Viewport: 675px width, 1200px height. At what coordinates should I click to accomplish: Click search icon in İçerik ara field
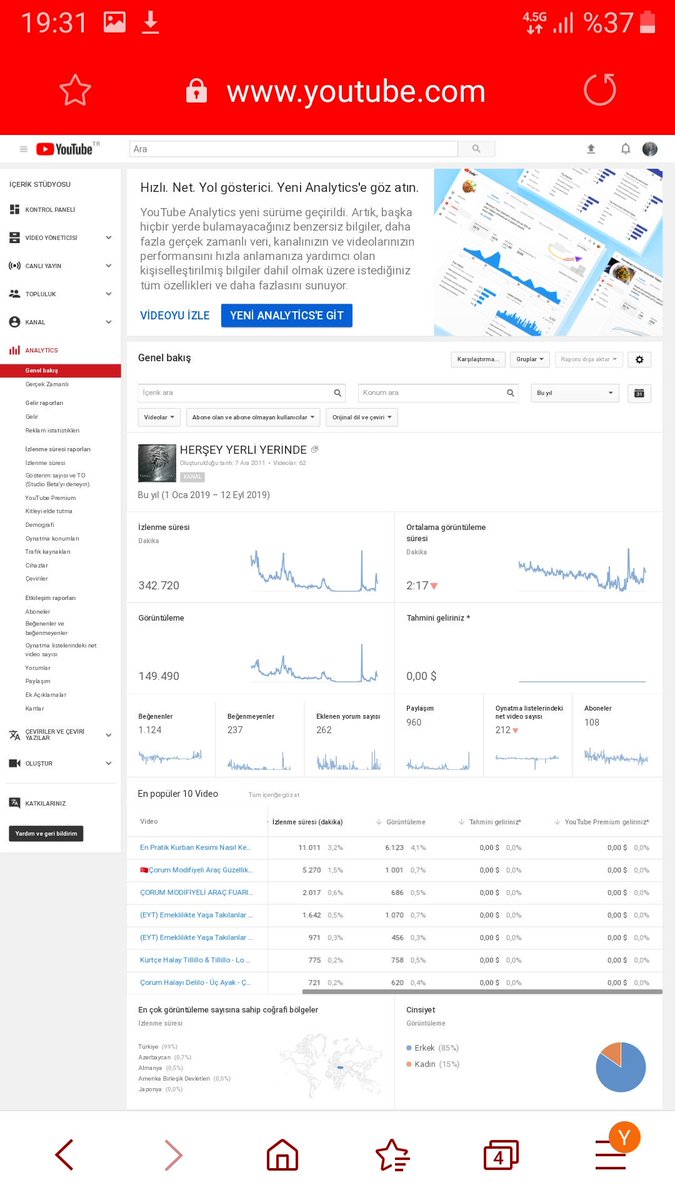pyautogui.click(x=338, y=393)
